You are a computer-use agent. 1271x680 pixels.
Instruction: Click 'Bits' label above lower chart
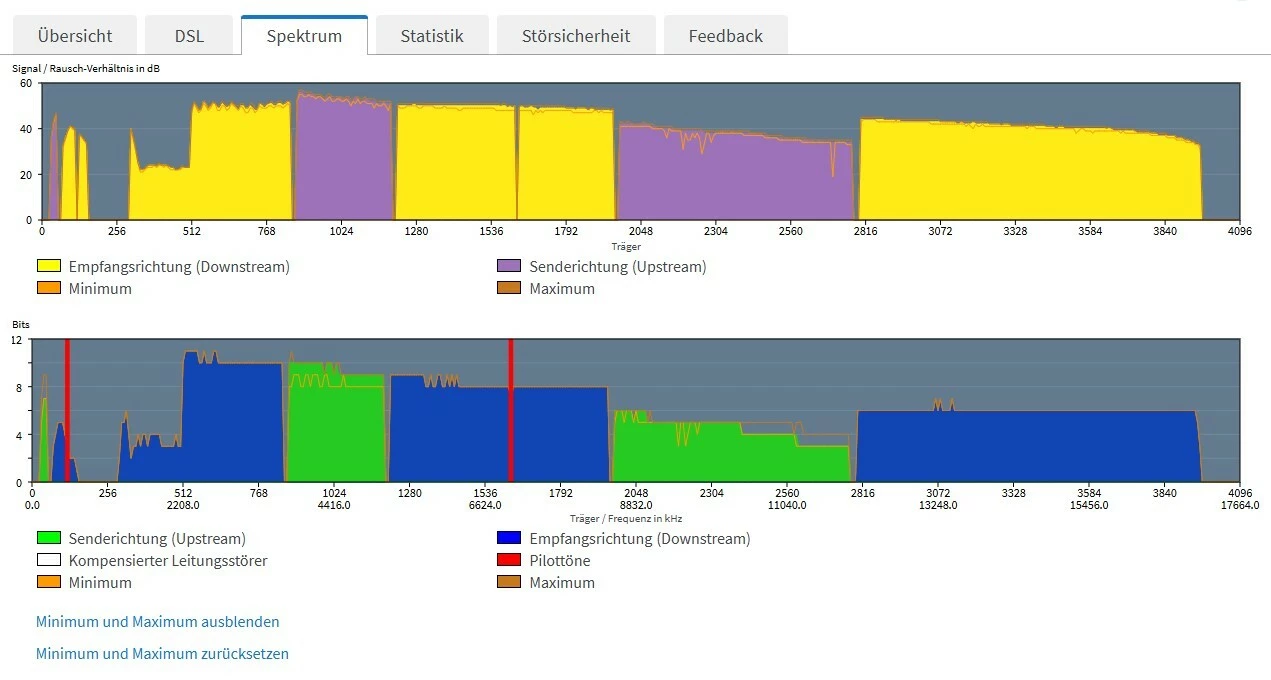click(21, 325)
